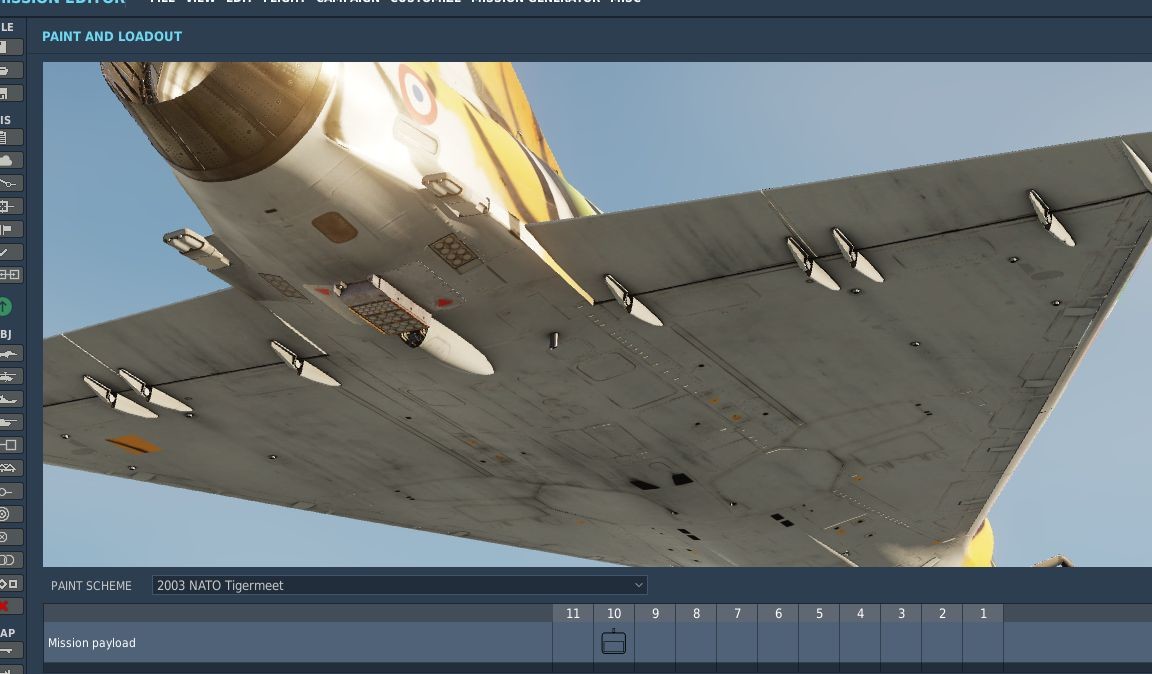Click the checkmark options icon
The width and height of the screenshot is (1152, 674).
pos(9,252)
